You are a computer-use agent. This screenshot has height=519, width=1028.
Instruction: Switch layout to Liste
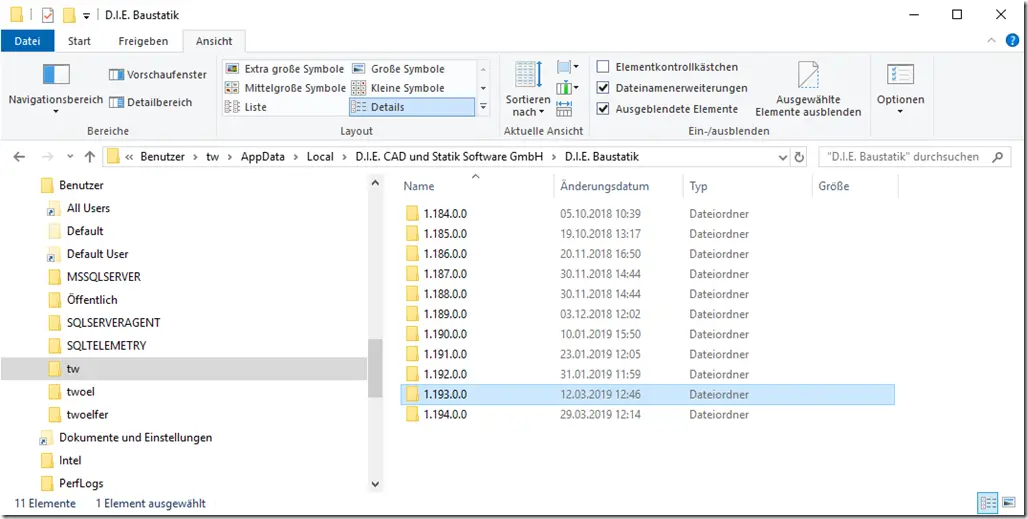point(246,107)
